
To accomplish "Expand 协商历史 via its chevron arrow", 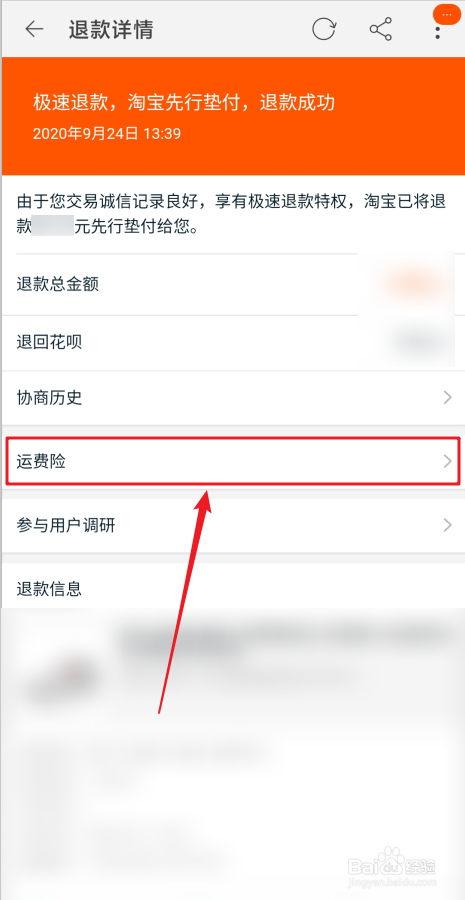I will (x=448, y=398).
